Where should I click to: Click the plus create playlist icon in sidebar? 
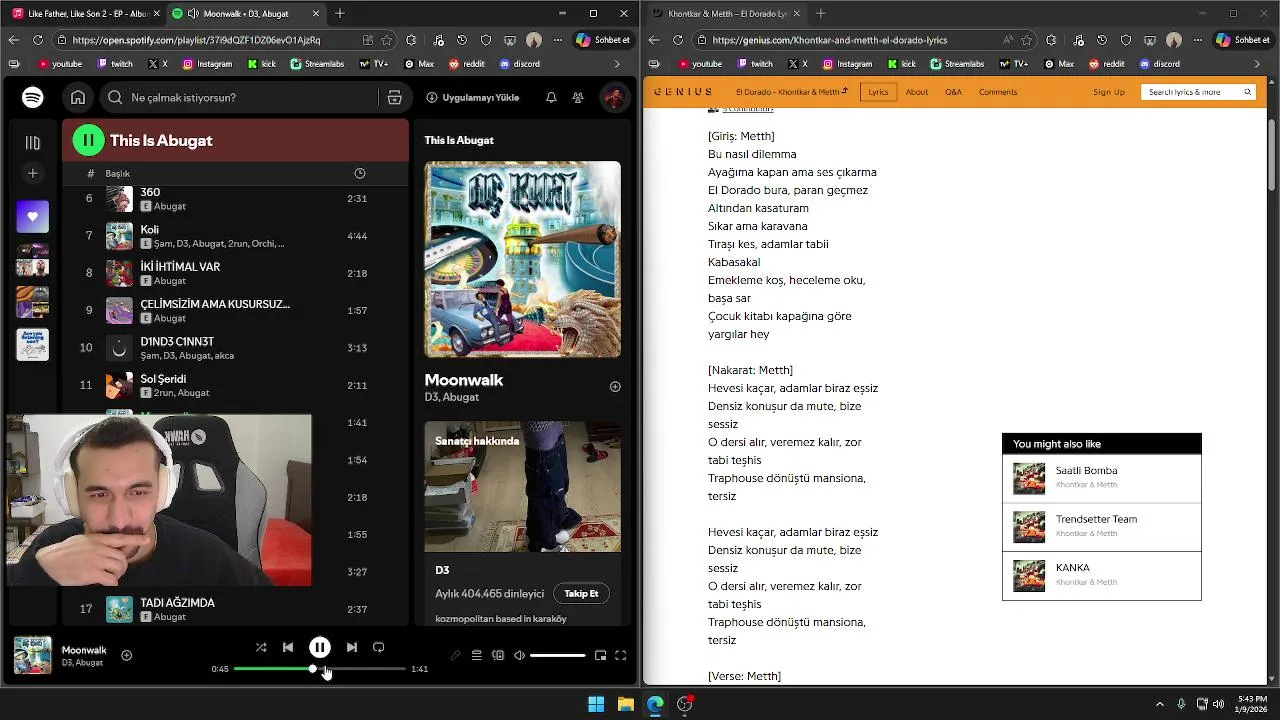tap(33, 174)
